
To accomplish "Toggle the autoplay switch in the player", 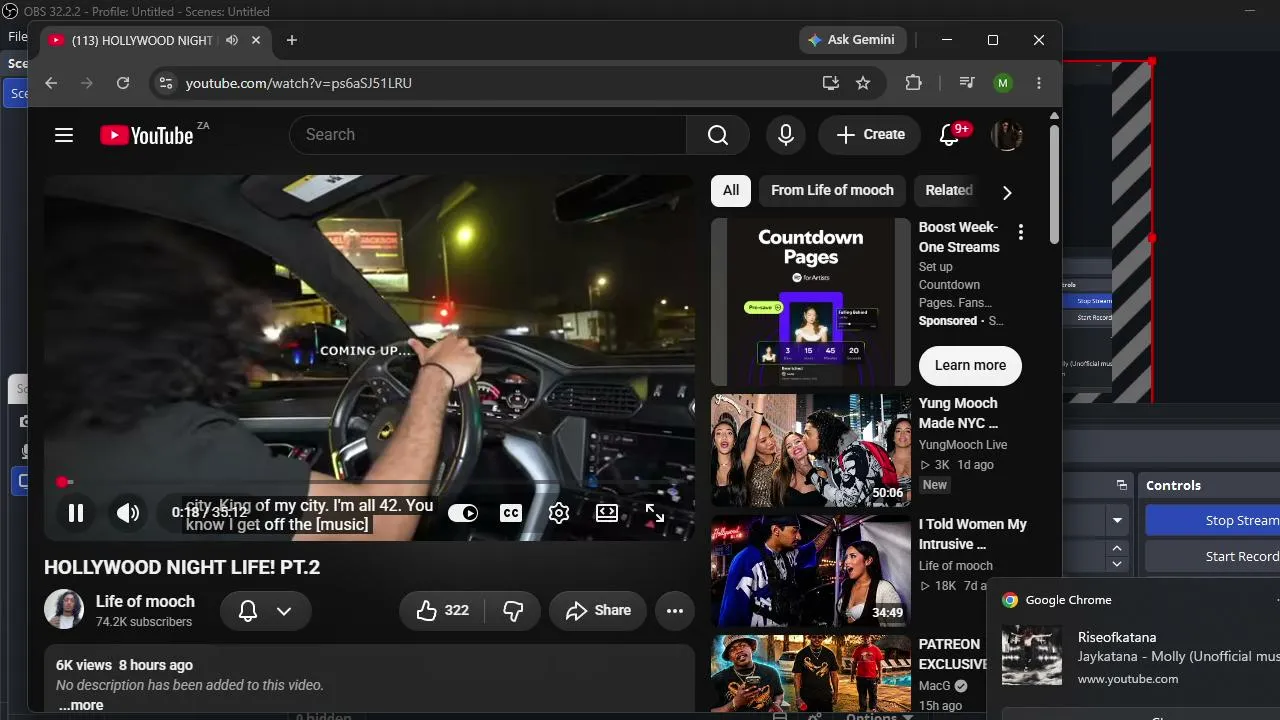I will (463, 513).
